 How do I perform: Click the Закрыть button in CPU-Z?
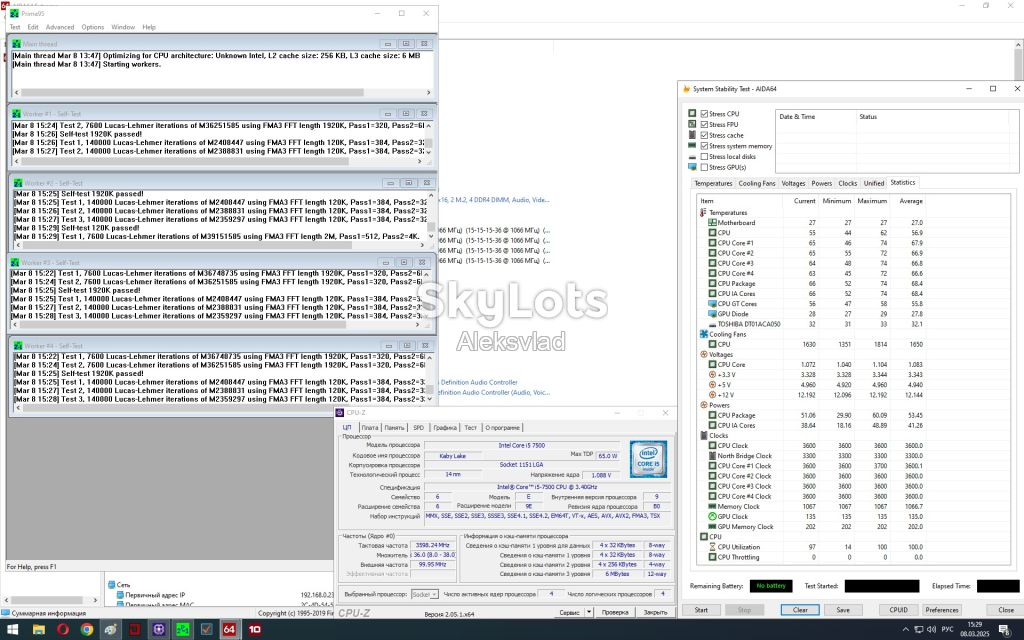655,612
